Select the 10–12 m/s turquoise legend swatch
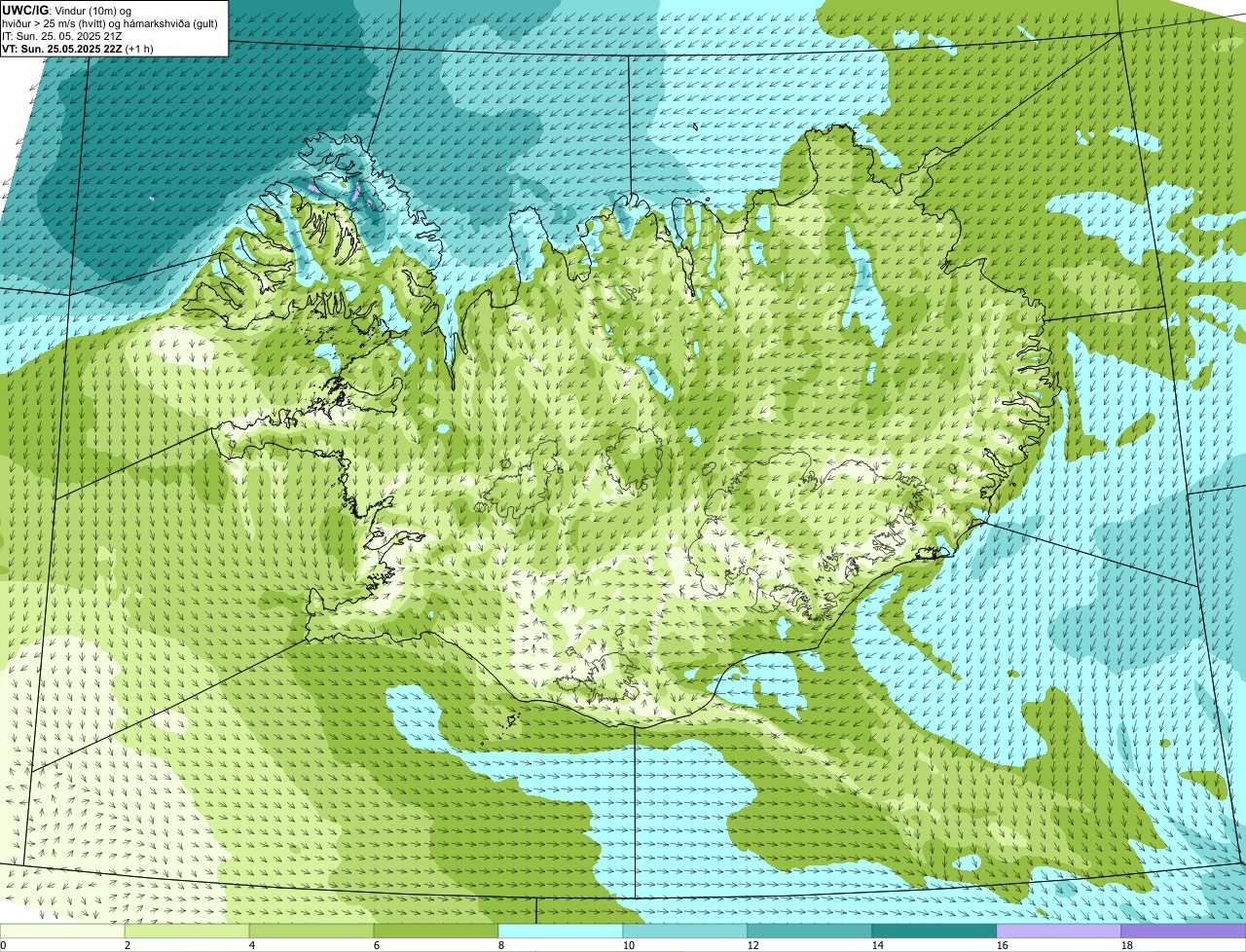The image size is (1246, 952). (x=685, y=932)
